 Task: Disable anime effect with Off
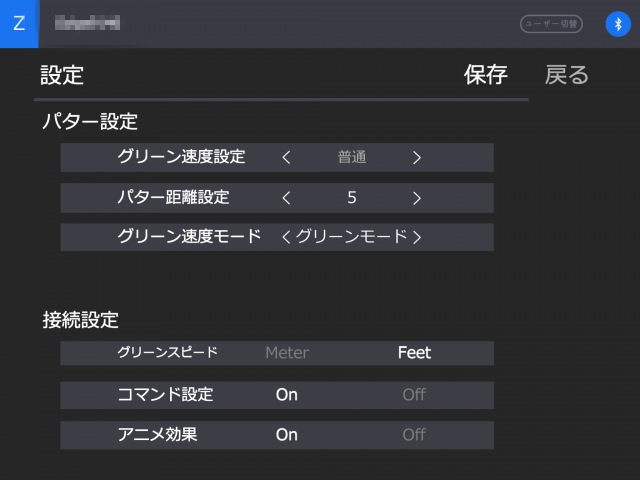[414, 435]
